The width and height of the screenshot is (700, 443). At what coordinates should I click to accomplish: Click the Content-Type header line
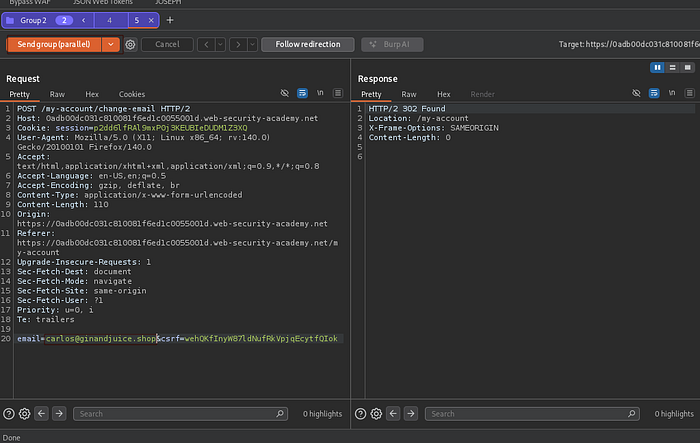click(x=129, y=195)
